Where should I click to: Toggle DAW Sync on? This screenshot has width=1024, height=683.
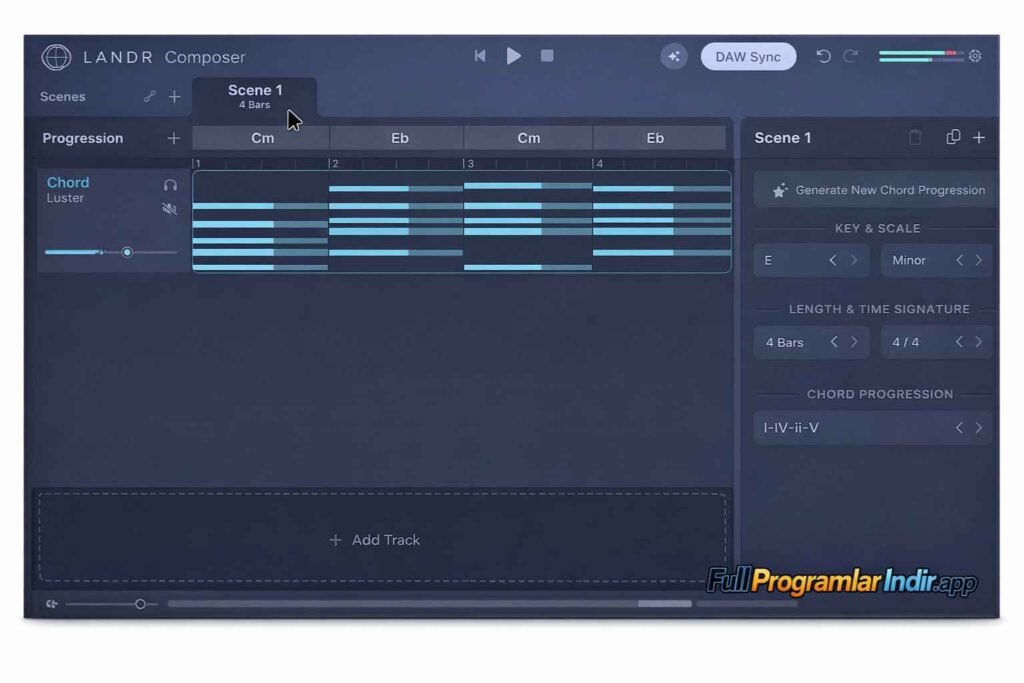[x=748, y=56]
